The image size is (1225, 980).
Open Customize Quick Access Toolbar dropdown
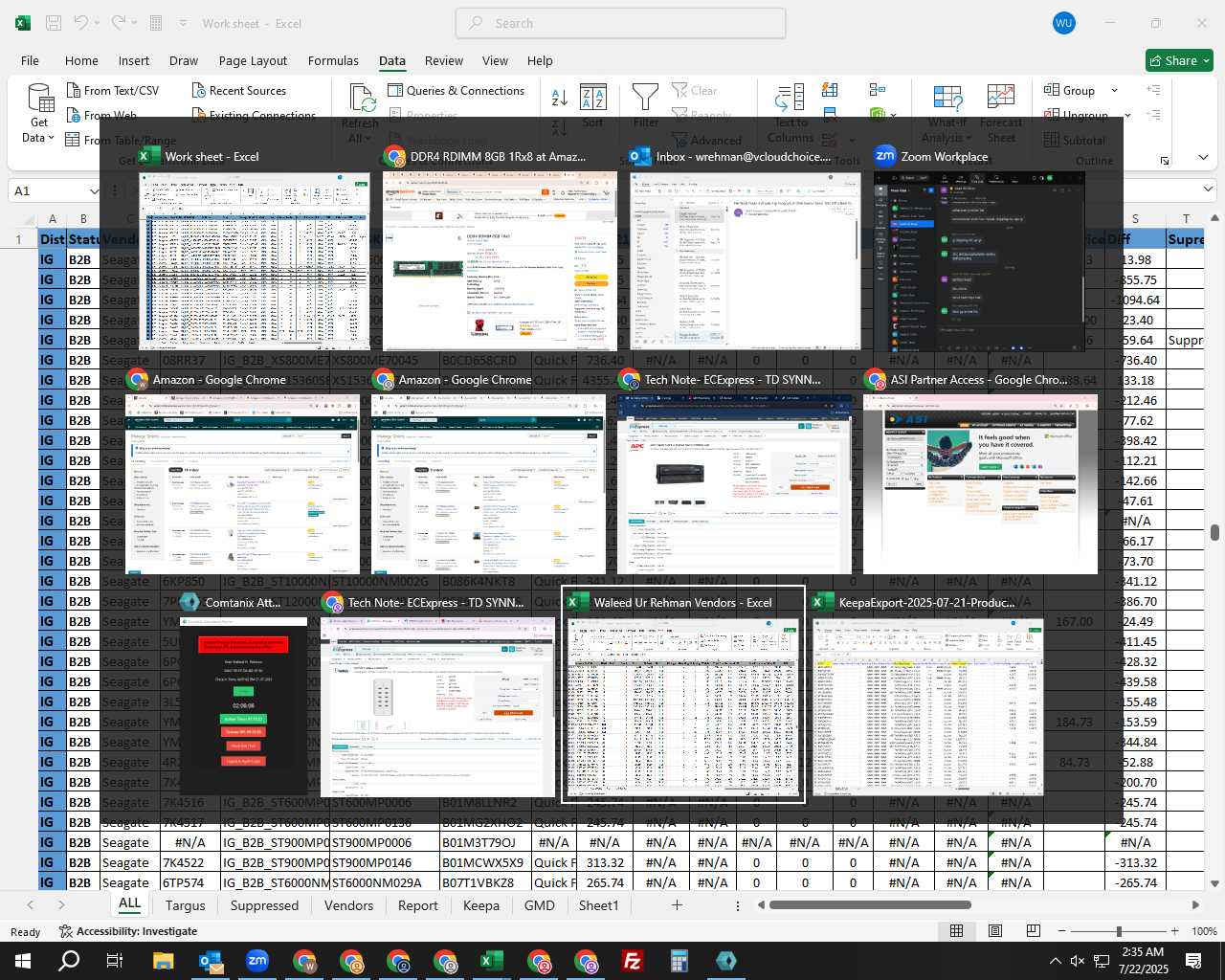(183, 23)
